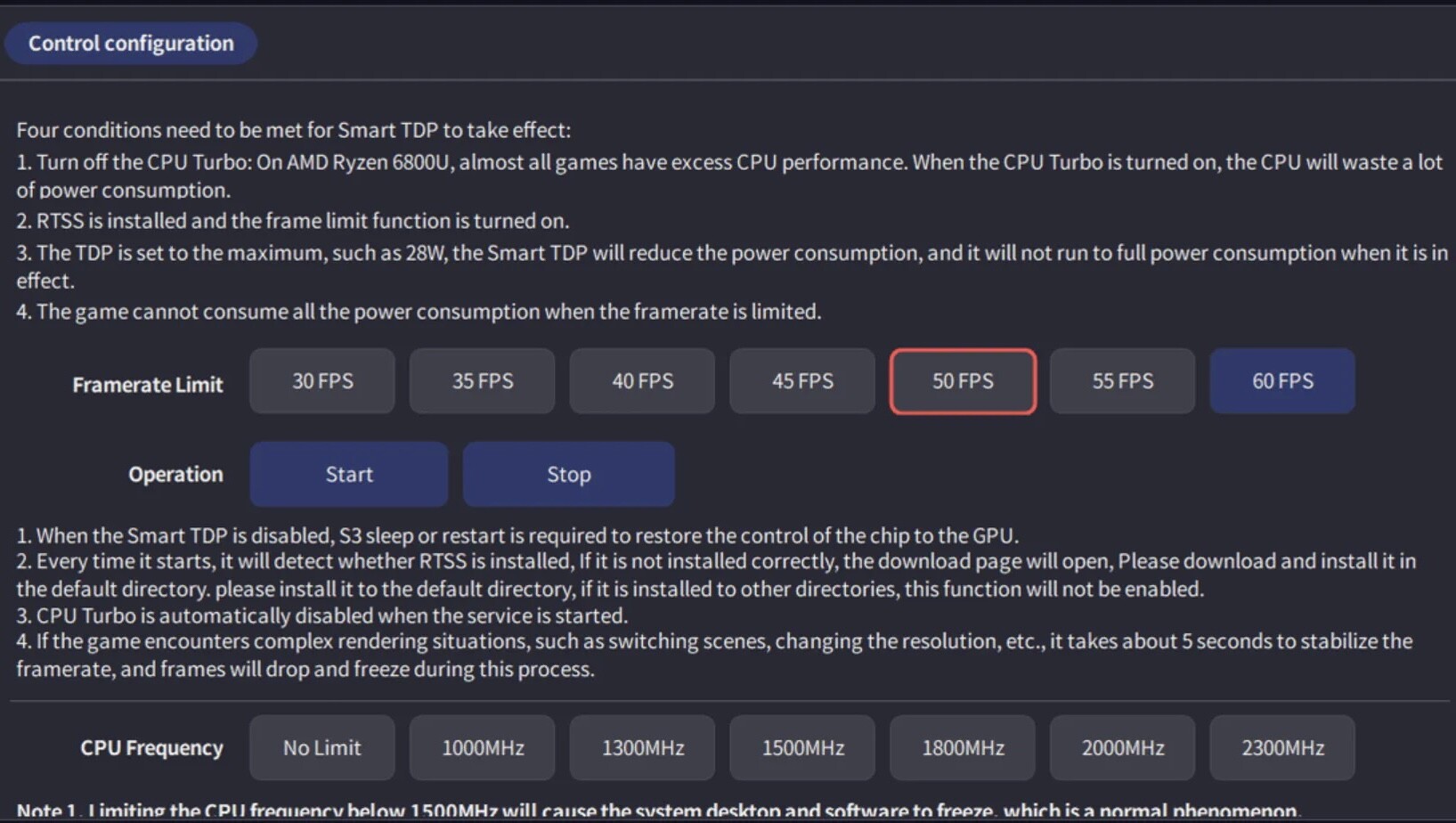Stop the Smart TDP operation
Image resolution: width=1456 pixels, height=823 pixels.
(568, 474)
